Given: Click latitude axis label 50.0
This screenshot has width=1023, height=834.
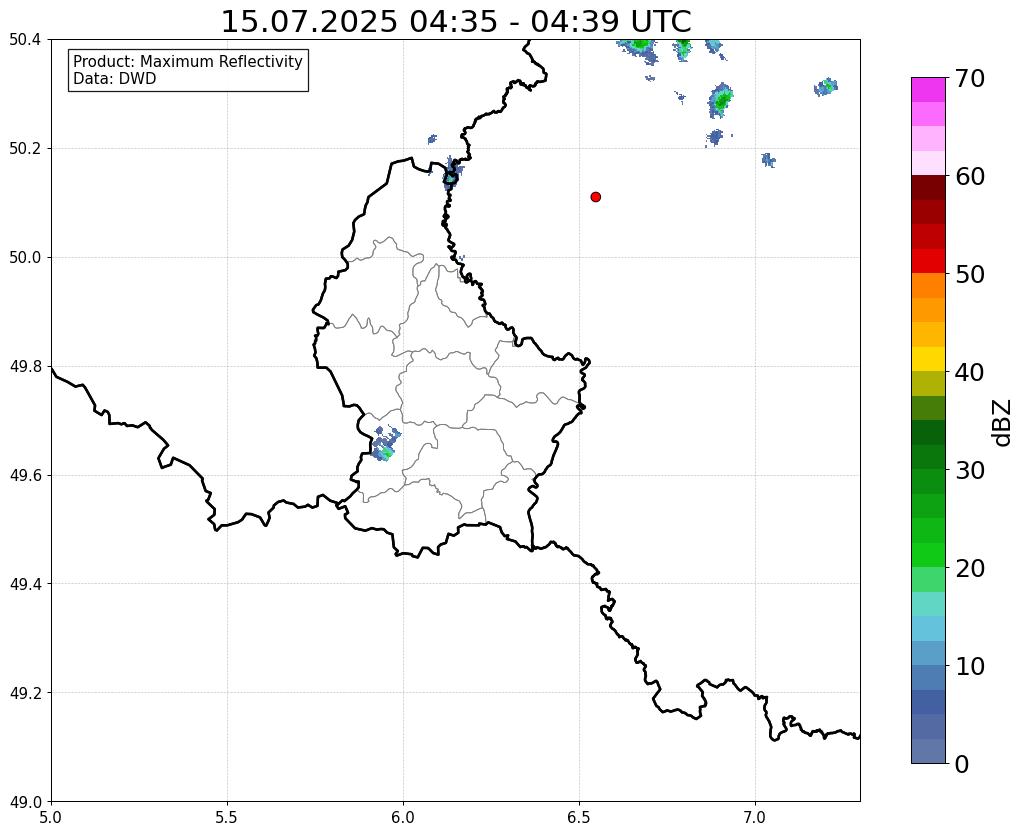Looking at the screenshot, I should click(25, 258).
